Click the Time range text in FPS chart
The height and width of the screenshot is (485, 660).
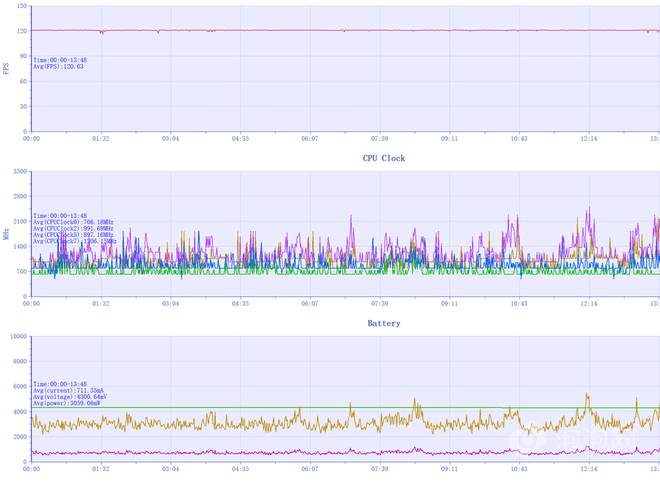click(x=59, y=60)
